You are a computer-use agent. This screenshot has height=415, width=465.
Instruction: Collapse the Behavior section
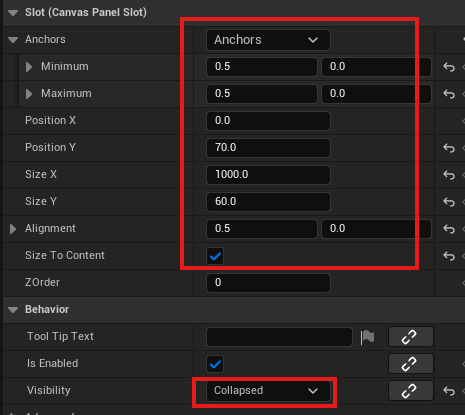[x=13, y=310]
